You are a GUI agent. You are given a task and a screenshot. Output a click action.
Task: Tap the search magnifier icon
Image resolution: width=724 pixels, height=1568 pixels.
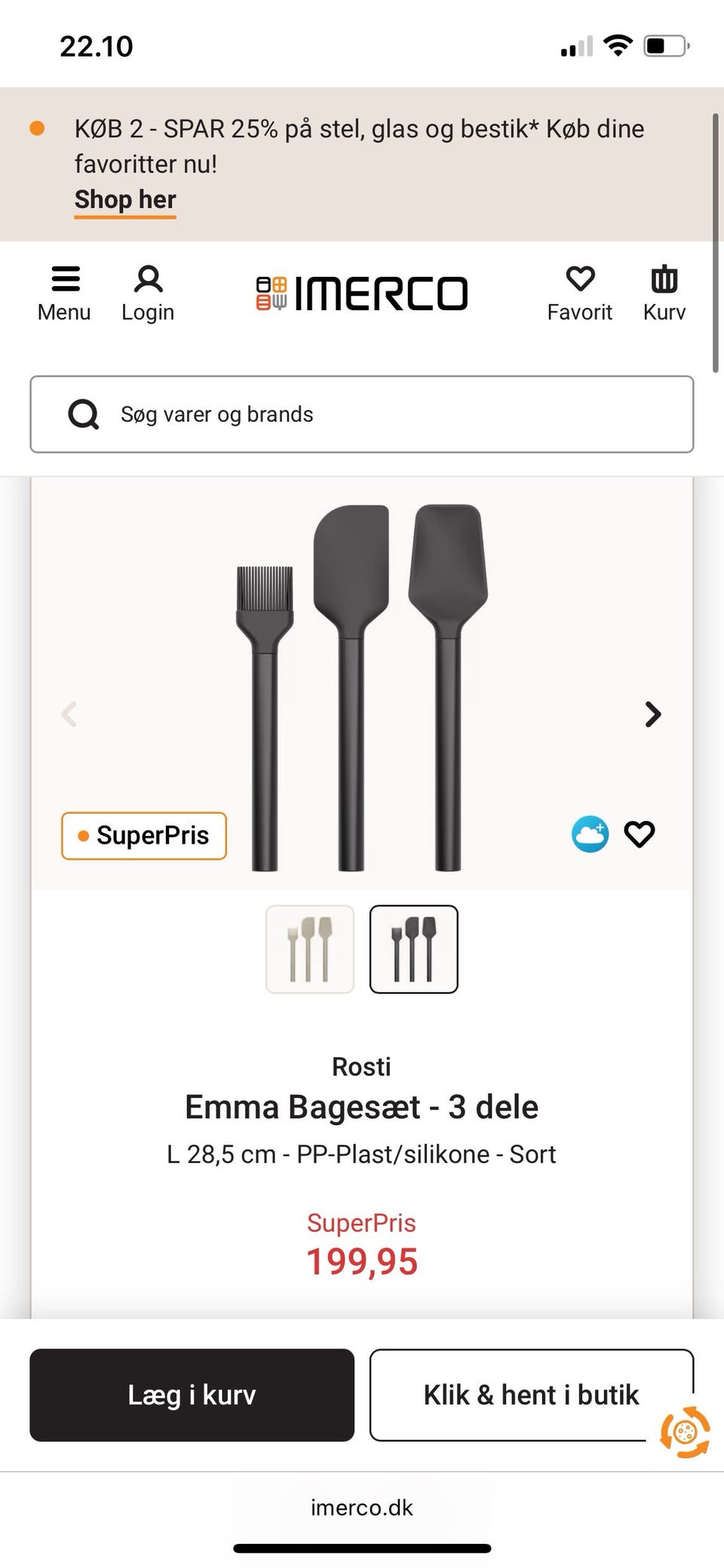pos(83,414)
